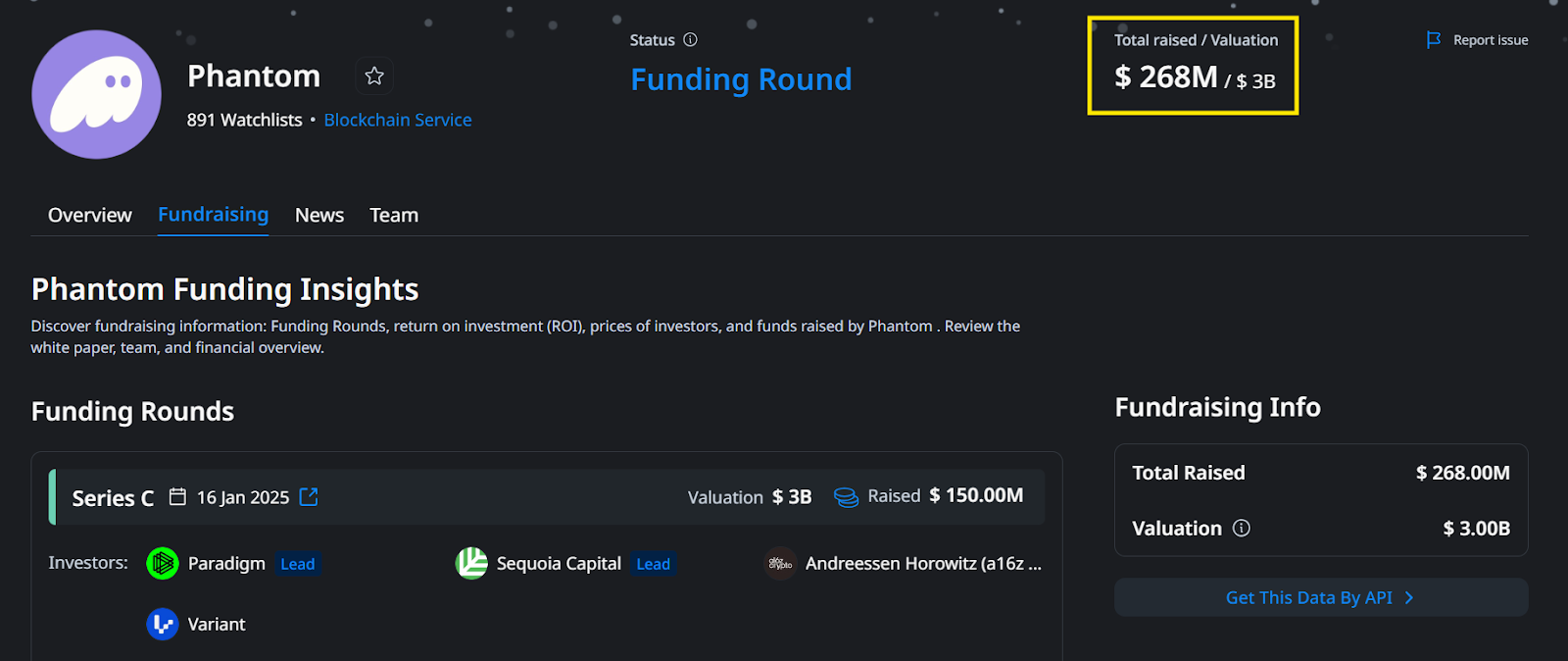
Task: Open the Overview tab
Action: click(89, 215)
